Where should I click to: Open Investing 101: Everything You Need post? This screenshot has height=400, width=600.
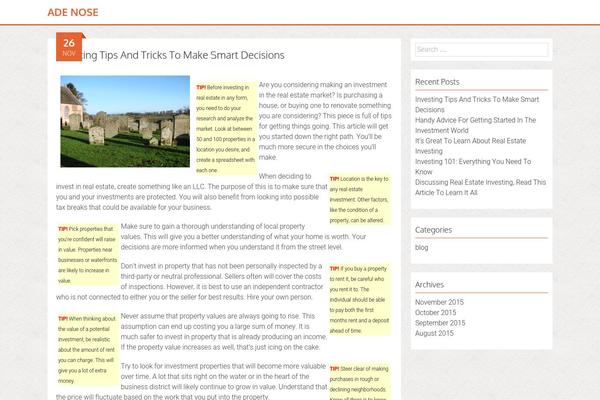click(473, 167)
